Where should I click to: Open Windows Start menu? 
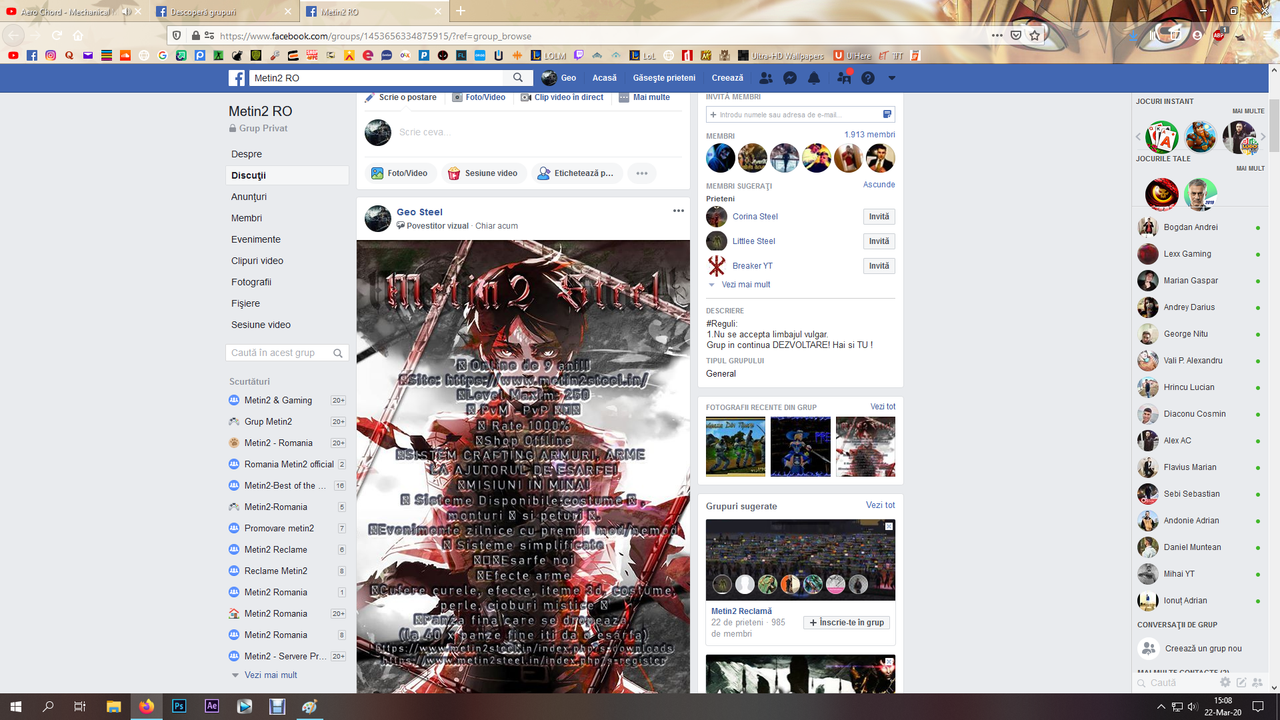click(16, 706)
